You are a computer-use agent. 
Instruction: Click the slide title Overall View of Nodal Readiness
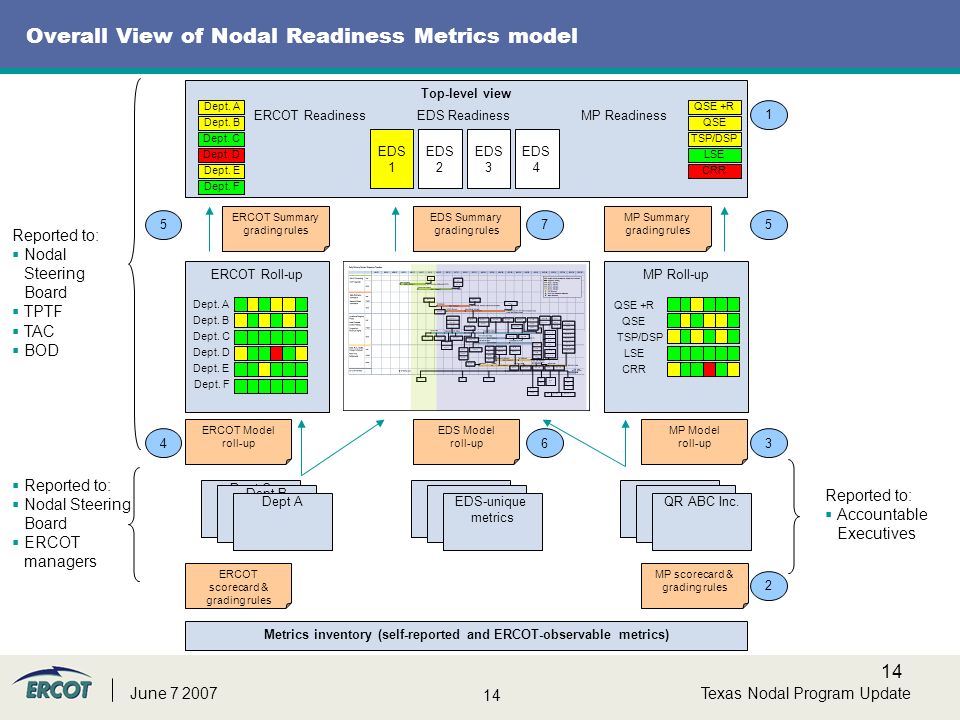click(301, 36)
